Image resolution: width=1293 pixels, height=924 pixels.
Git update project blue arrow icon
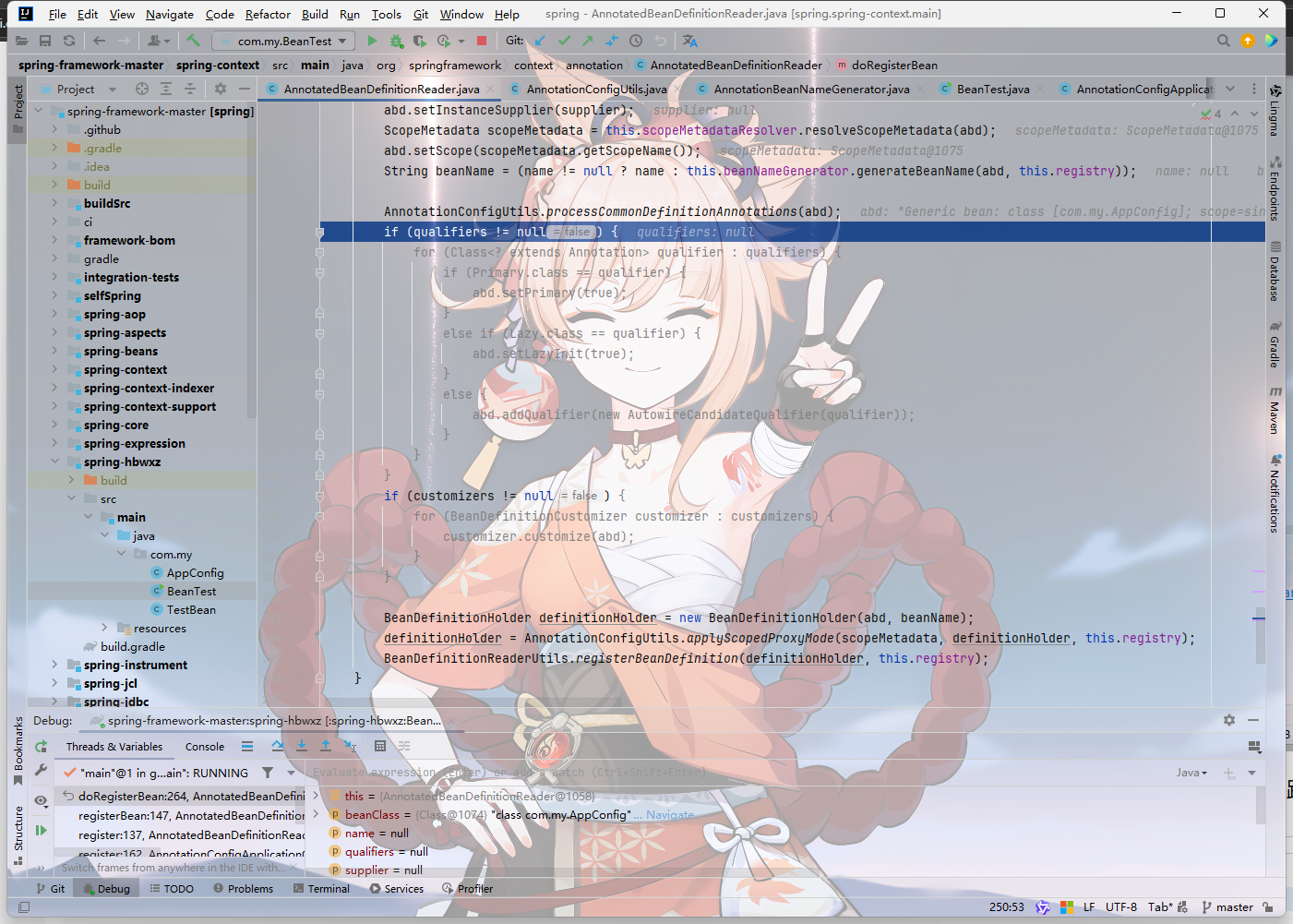(540, 41)
